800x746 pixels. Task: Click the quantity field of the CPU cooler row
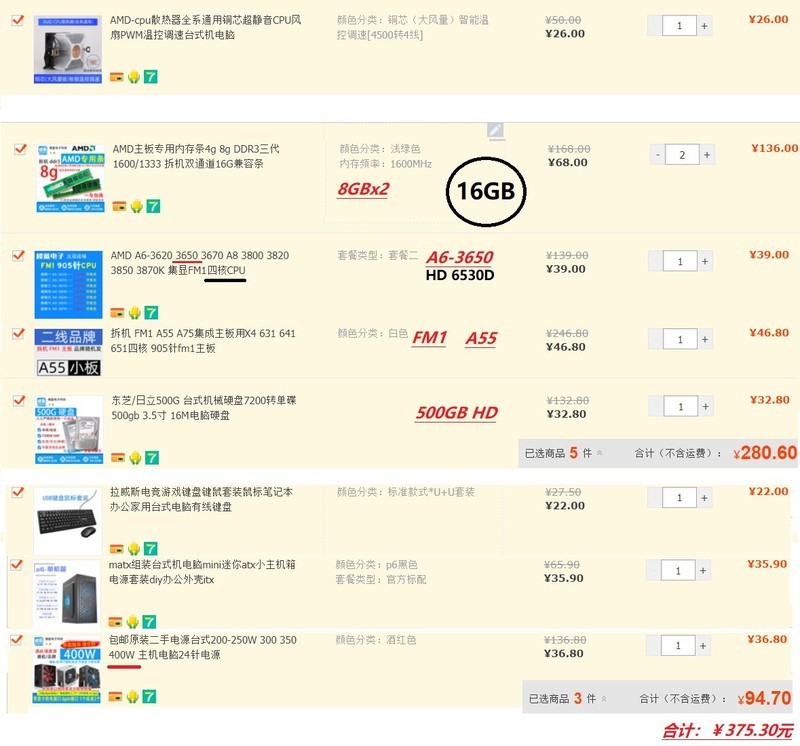point(680,26)
